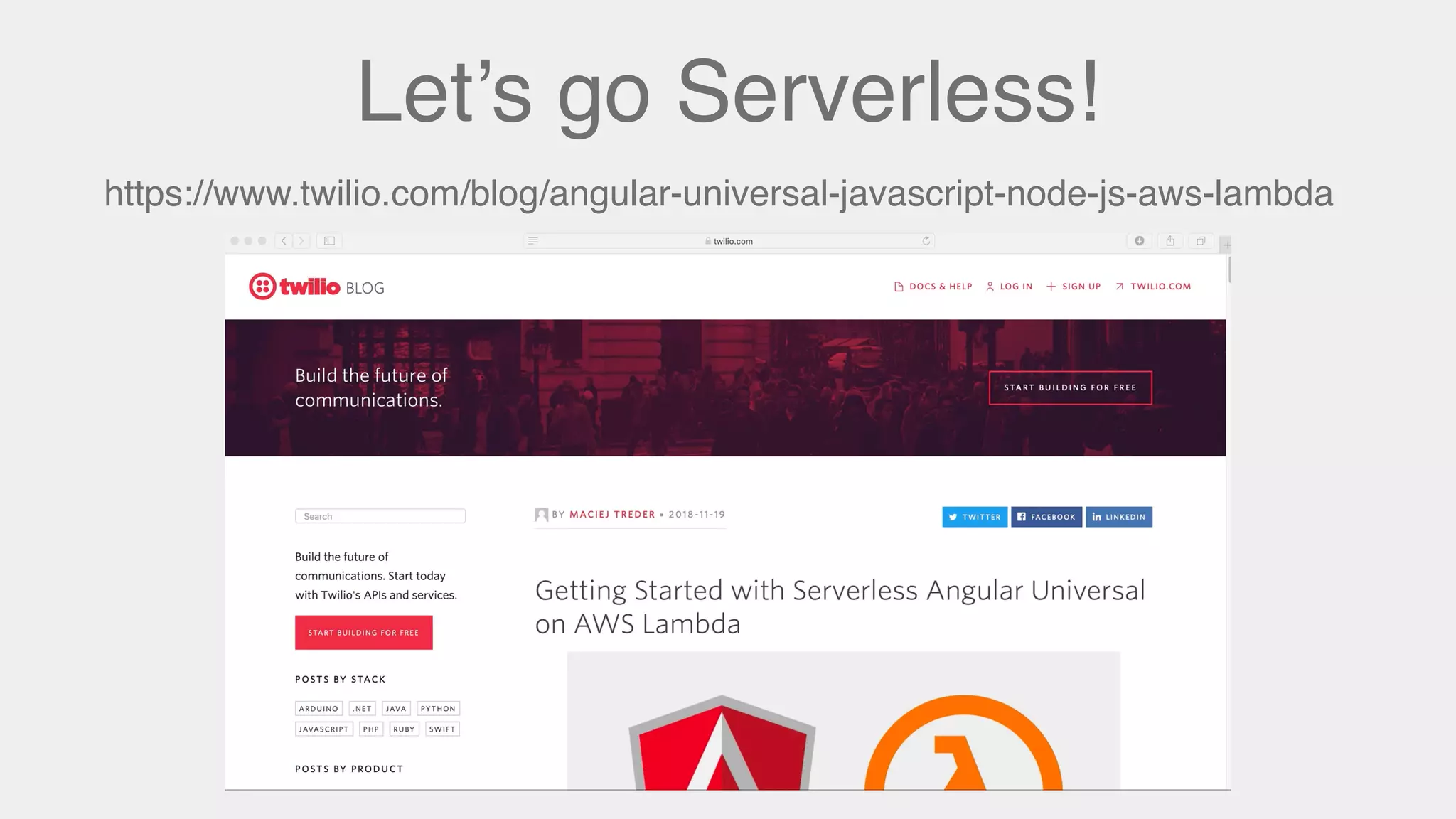1456x819 pixels.
Task: Show all tabs overview icon
Action: [1201, 241]
